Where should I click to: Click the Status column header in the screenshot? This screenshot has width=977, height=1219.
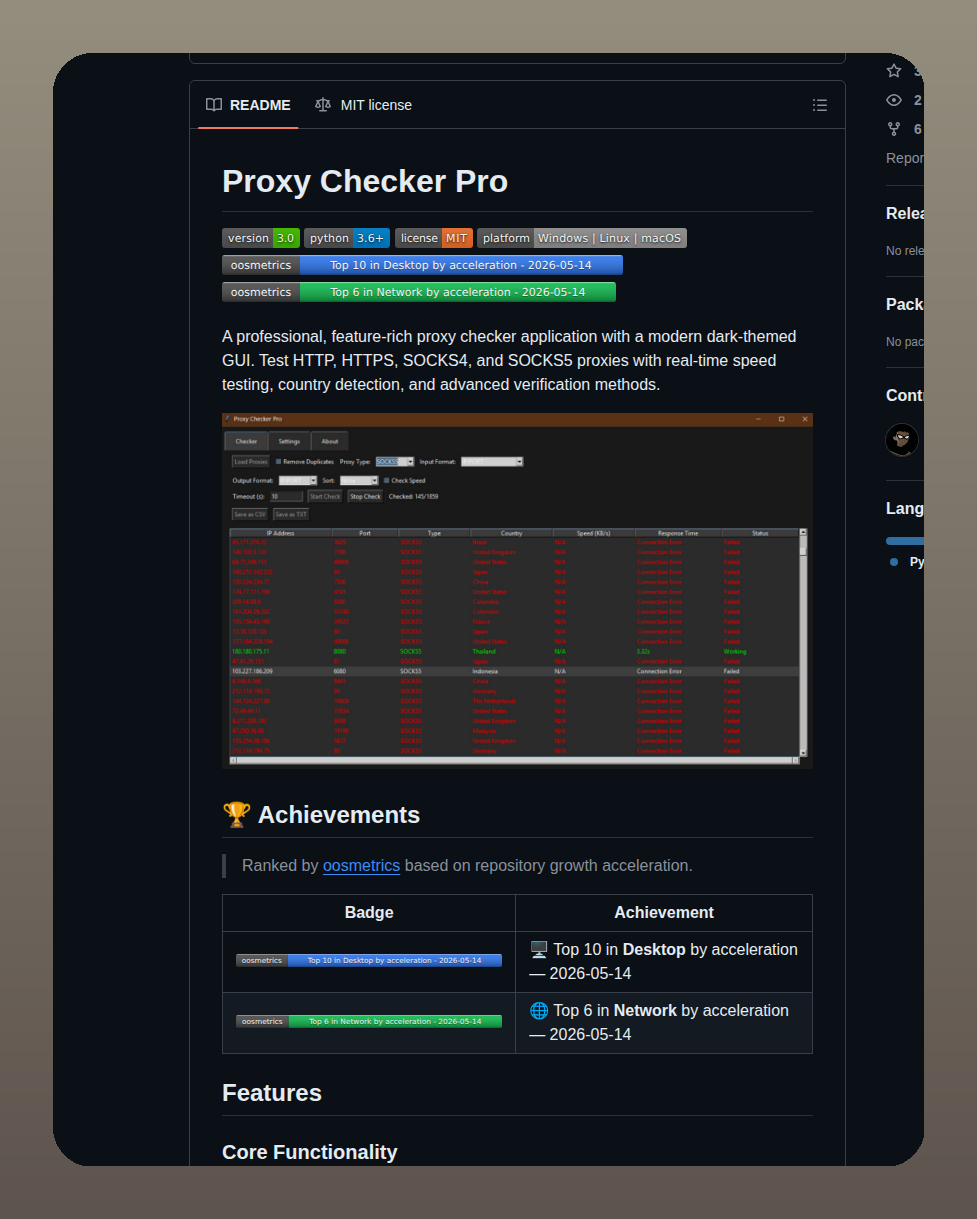pyautogui.click(x=760, y=533)
